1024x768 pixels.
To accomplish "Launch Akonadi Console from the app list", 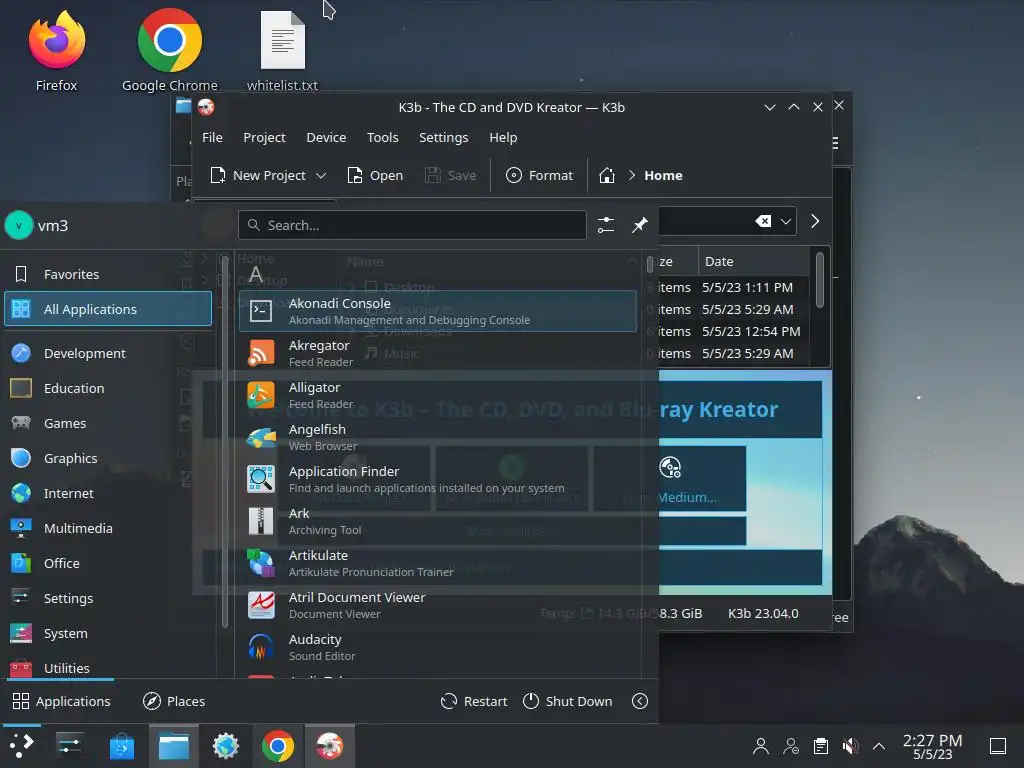I will pos(438,311).
